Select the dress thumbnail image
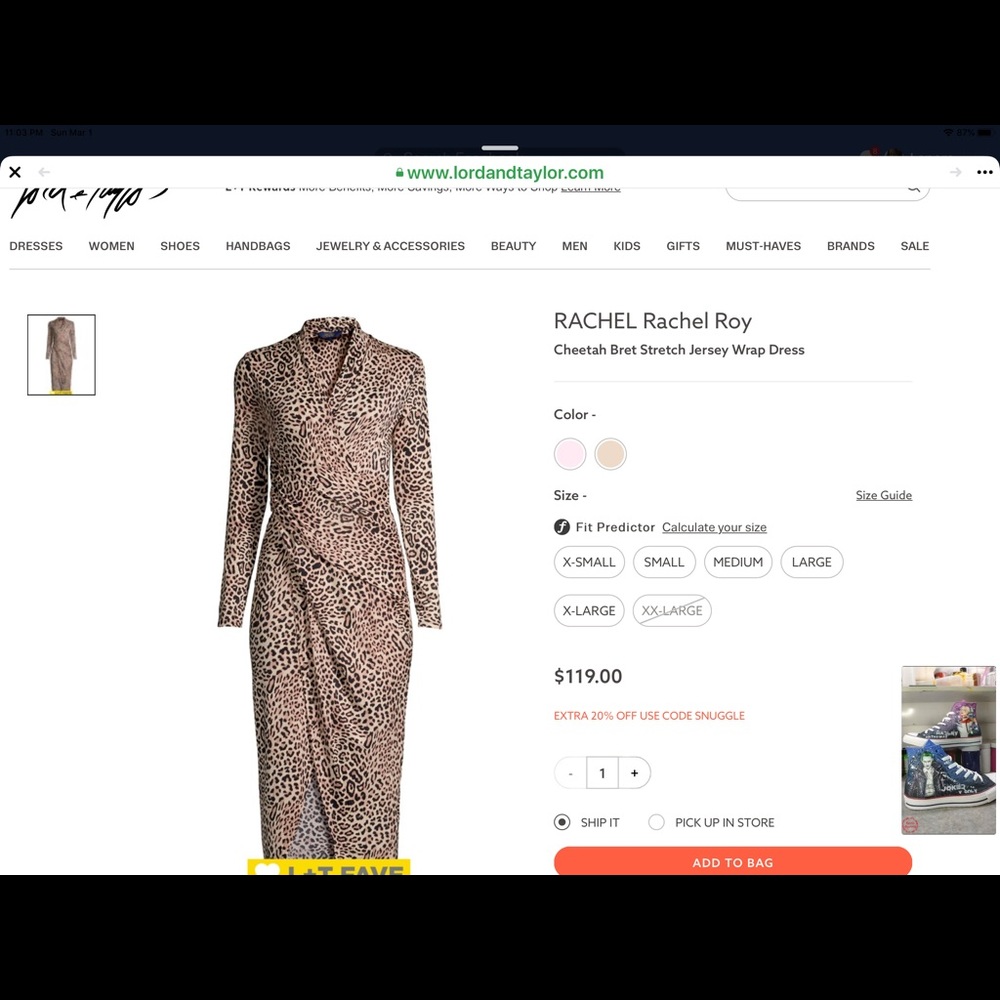1000x1000 pixels. pyautogui.click(x=61, y=355)
